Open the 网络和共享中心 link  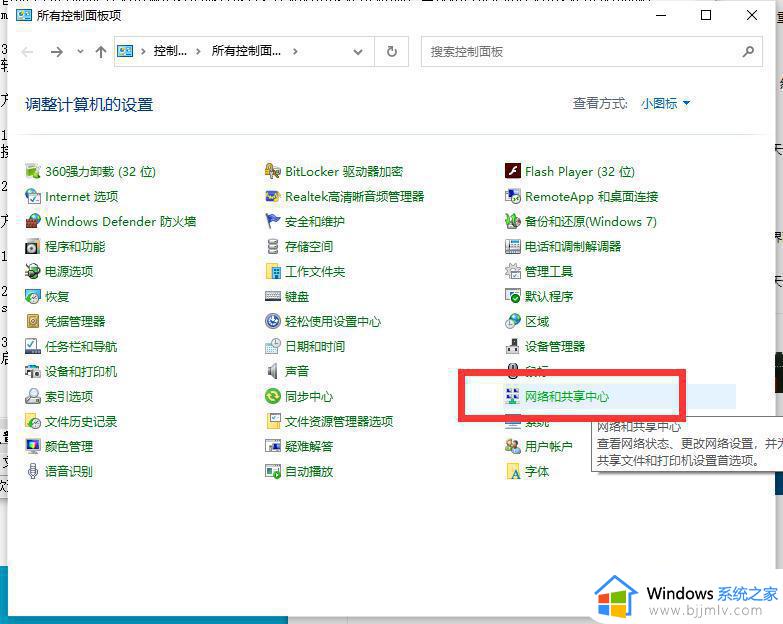coord(567,396)
